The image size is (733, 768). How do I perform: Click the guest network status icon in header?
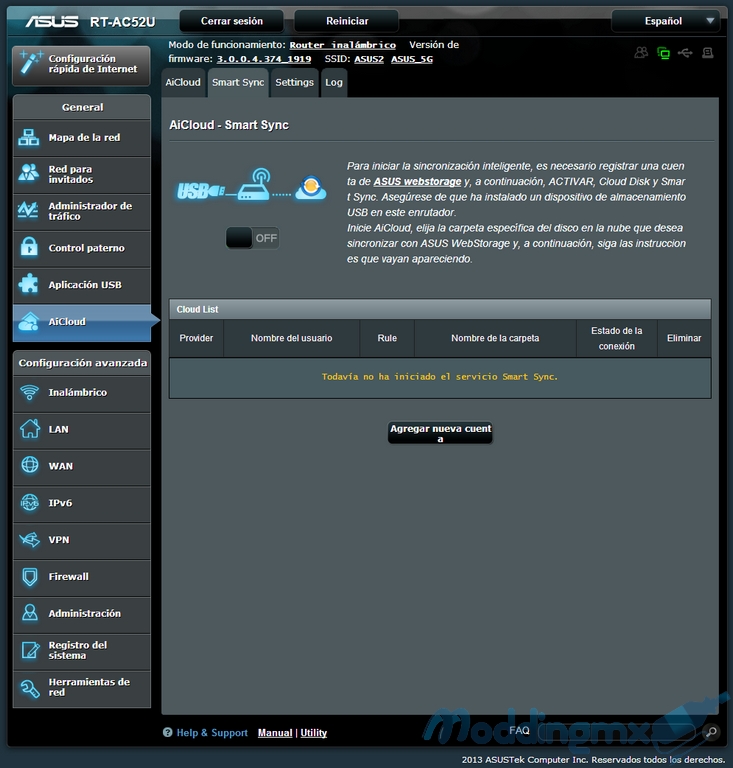[641, 52]
